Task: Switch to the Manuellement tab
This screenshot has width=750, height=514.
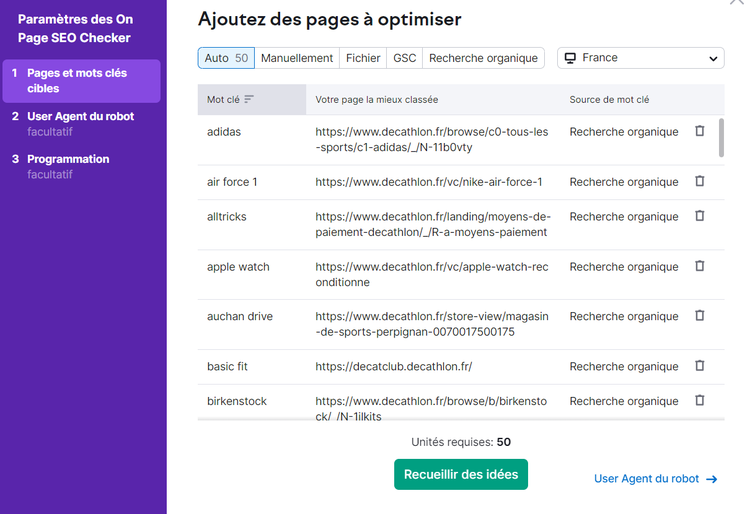Action: pyautogui.click(x=297, y=58)
